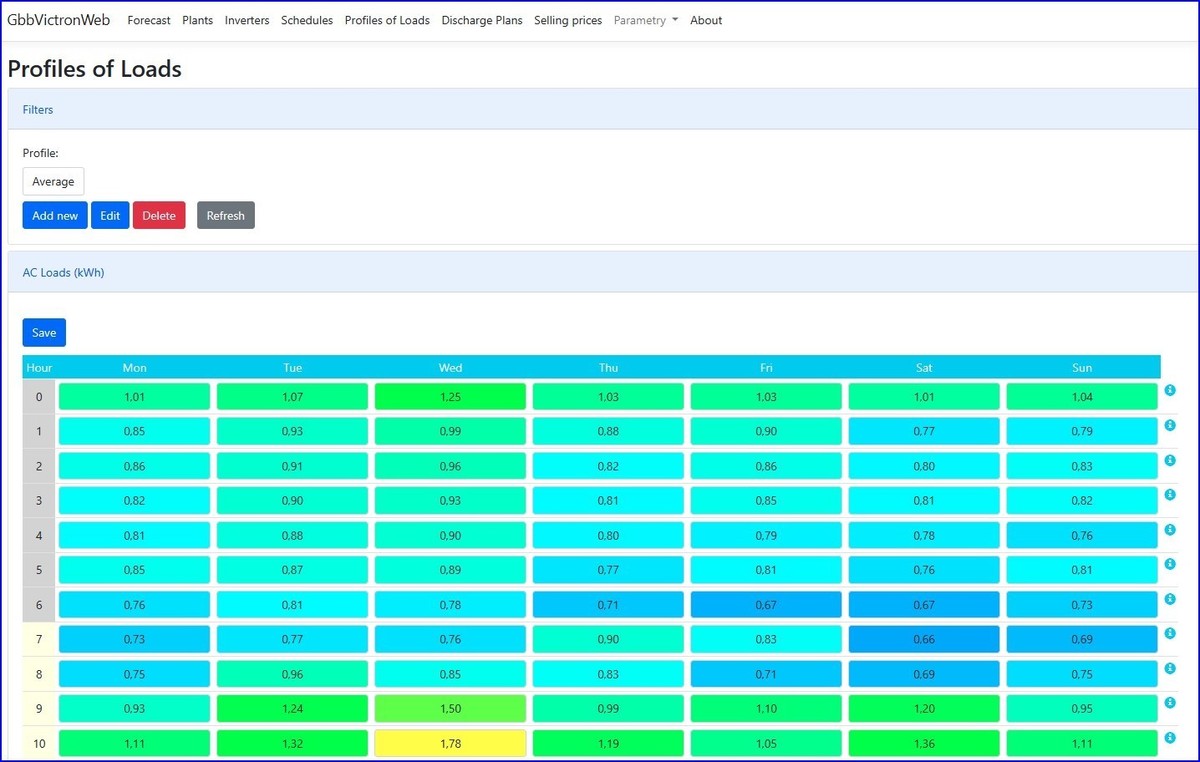Click the red Delete button
The image size is (1200, 762).
pos(159,216)
